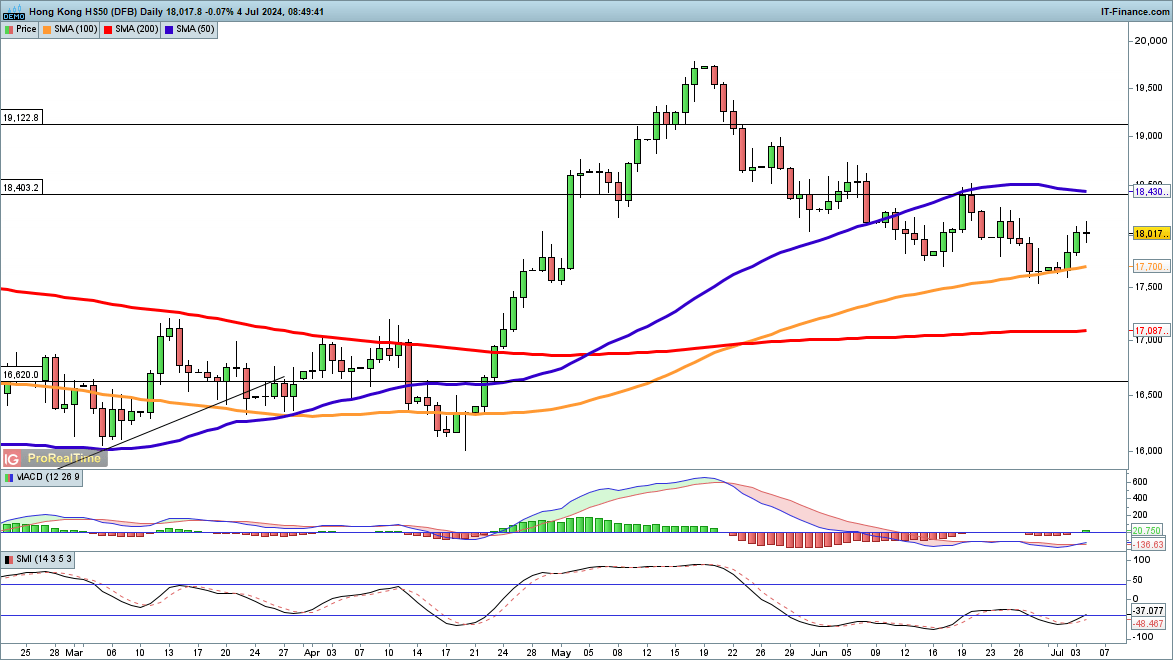Select the Price legend tab
1173x660 pixels.
click(x=25, y=30)
